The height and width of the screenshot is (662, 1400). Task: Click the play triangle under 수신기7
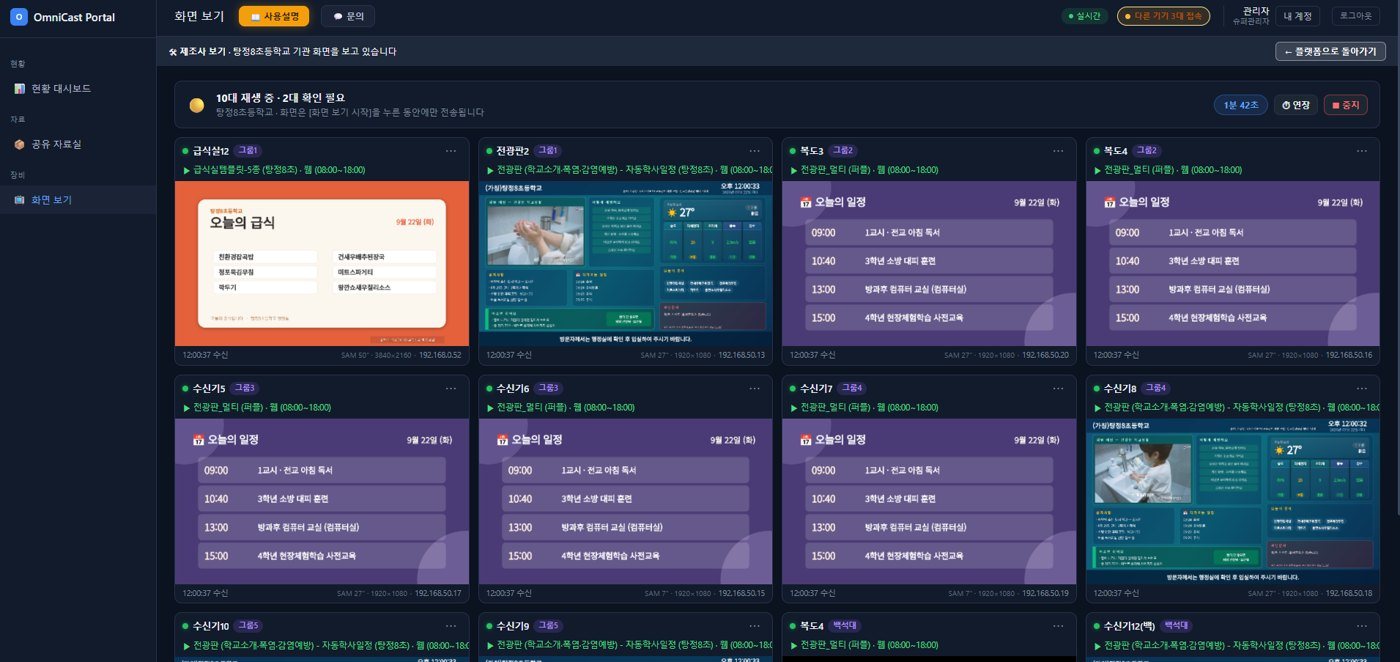click(x=793, y=407)
